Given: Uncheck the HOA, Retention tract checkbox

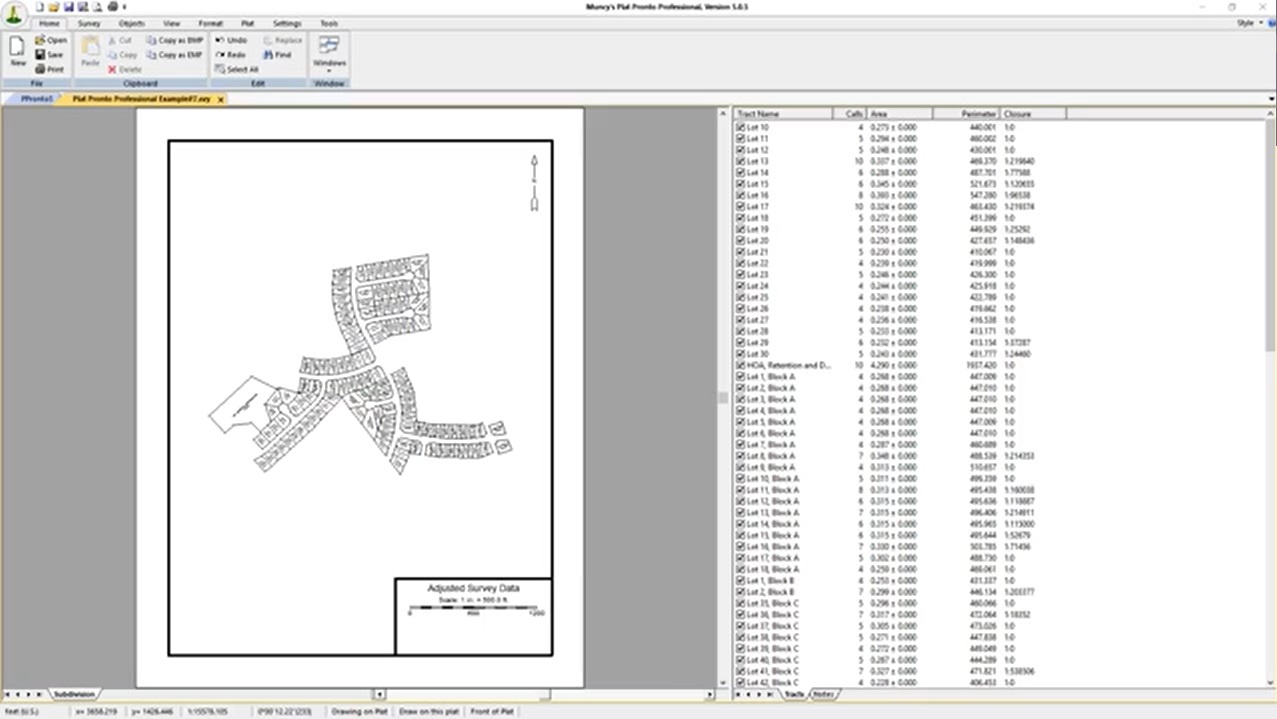Looking at the screenshot, I should tap(740, 366).
